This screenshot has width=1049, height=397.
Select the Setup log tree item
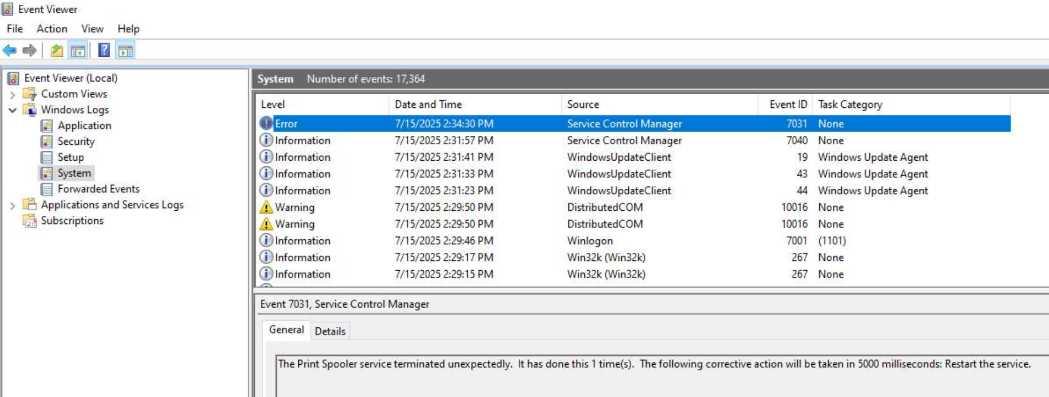coord(71,157)
